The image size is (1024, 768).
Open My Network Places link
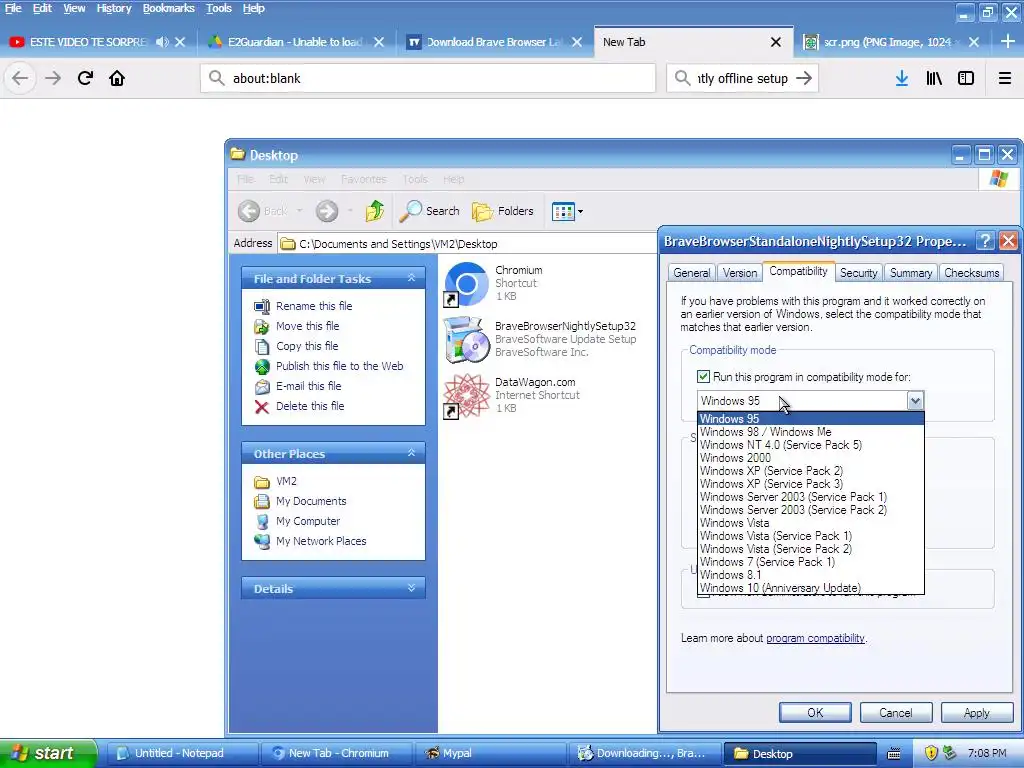pos(321,541)
